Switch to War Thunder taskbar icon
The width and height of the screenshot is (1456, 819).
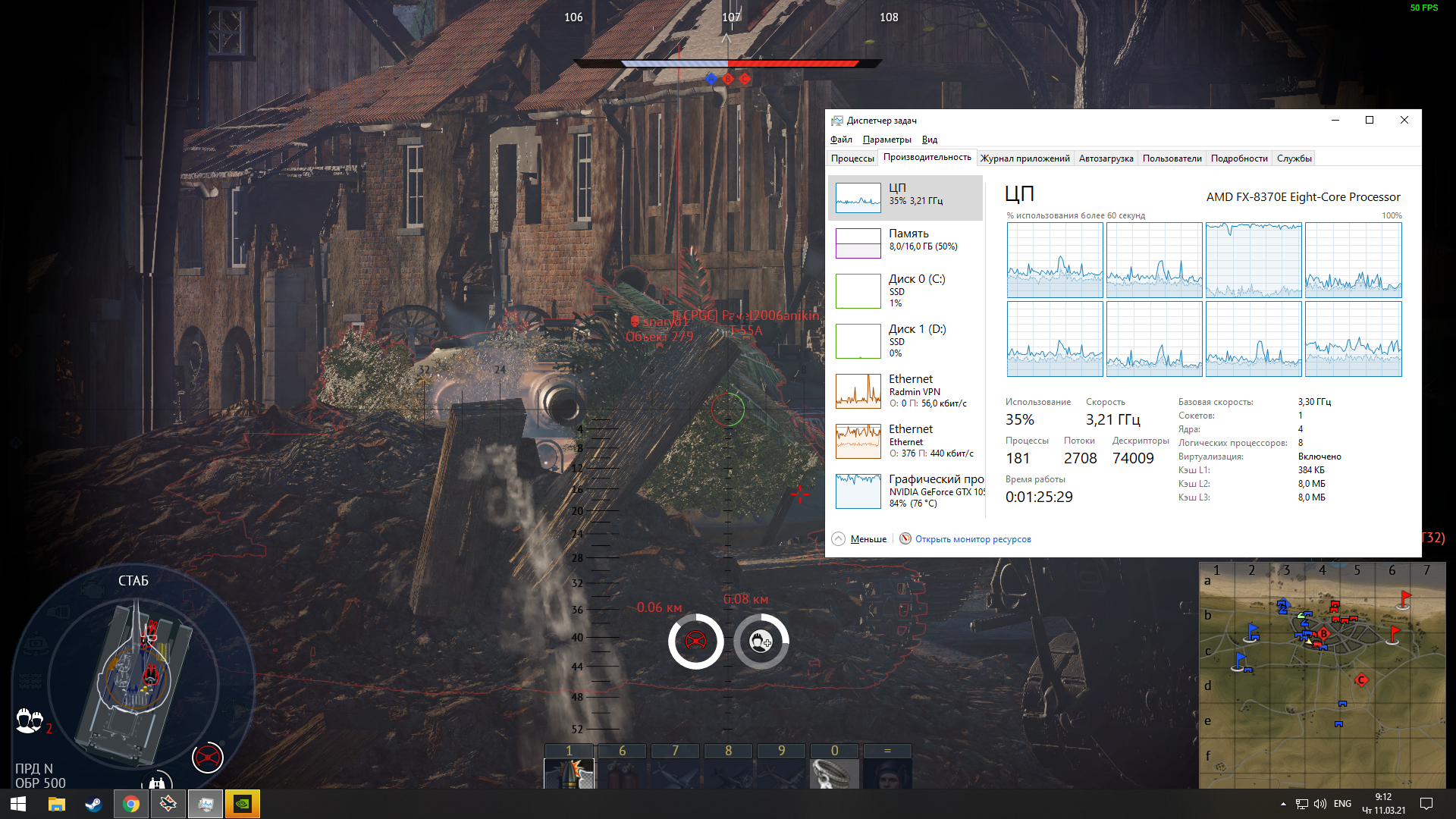click(168, 804)
